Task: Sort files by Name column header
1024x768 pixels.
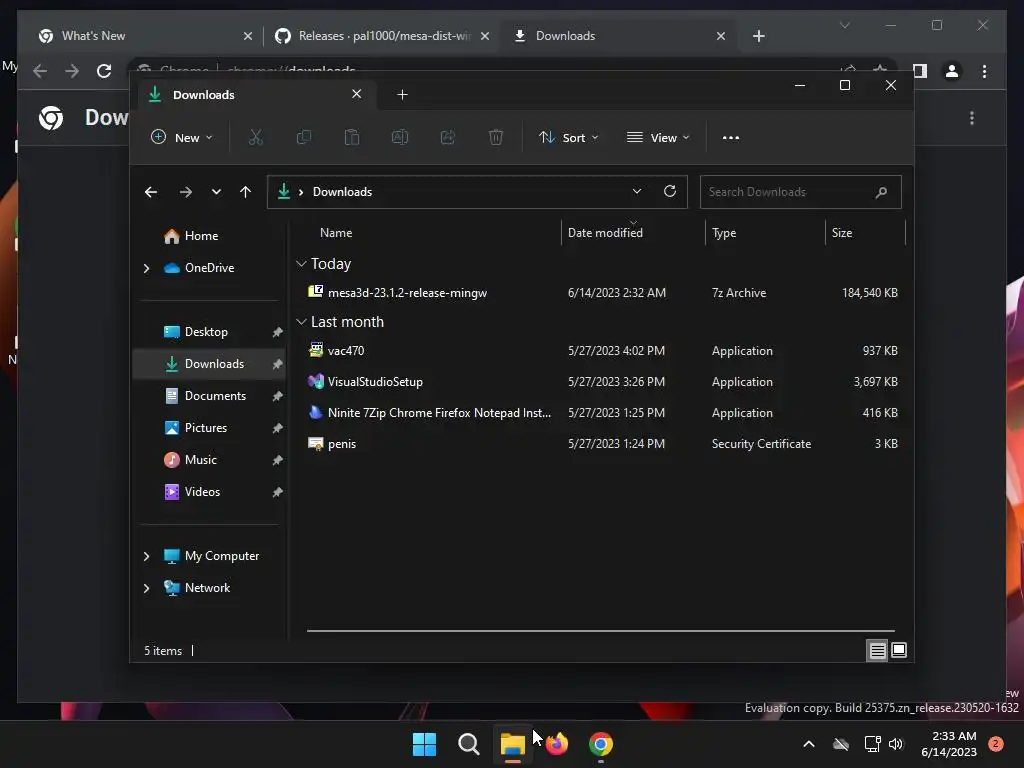Action: pyautogui.click(x=336, y=233)
